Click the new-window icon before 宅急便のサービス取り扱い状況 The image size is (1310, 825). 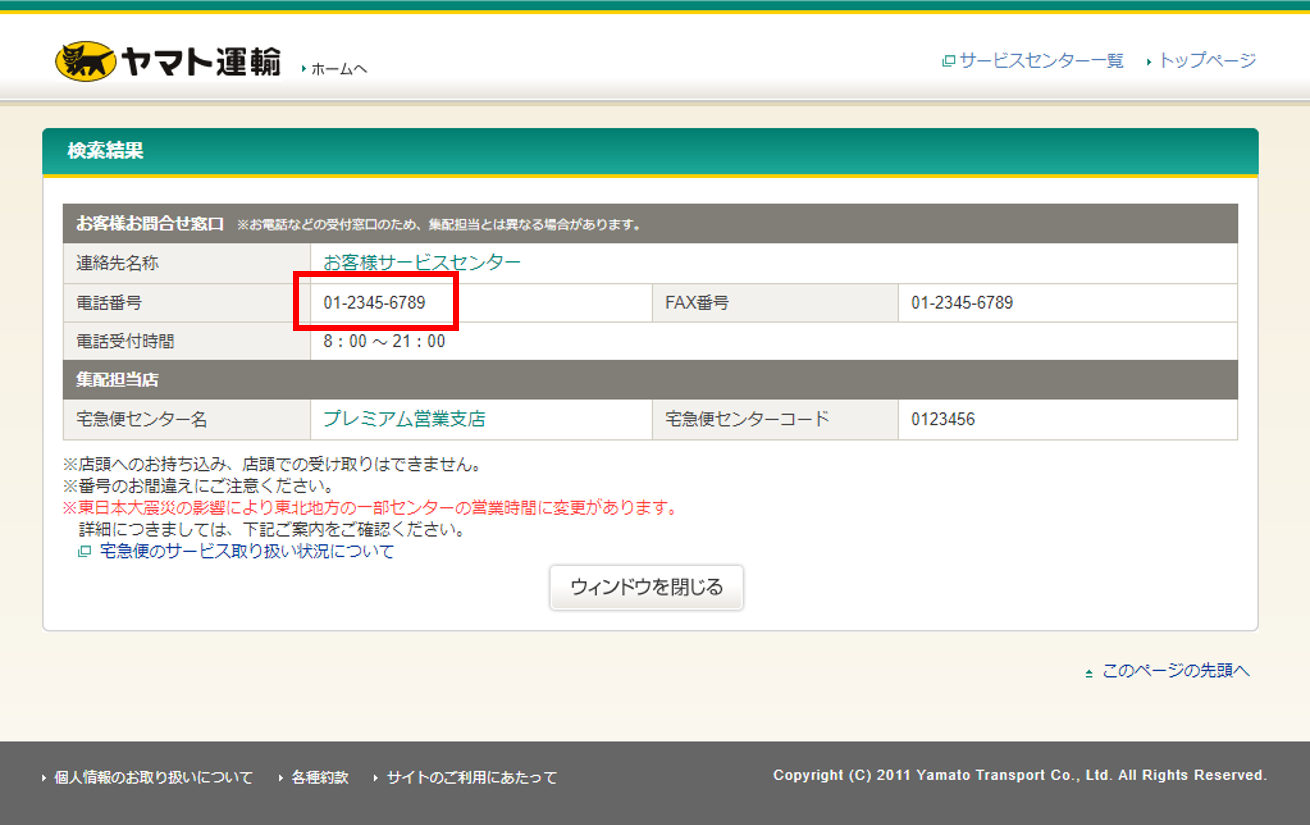coord(84,552)
